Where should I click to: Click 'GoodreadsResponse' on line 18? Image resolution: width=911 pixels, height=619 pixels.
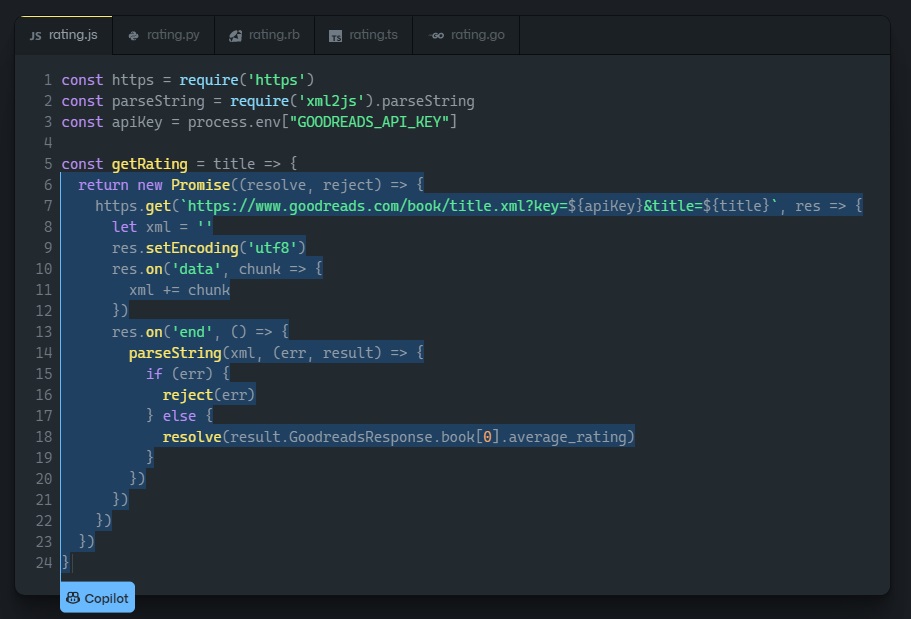tap(360, 437)
